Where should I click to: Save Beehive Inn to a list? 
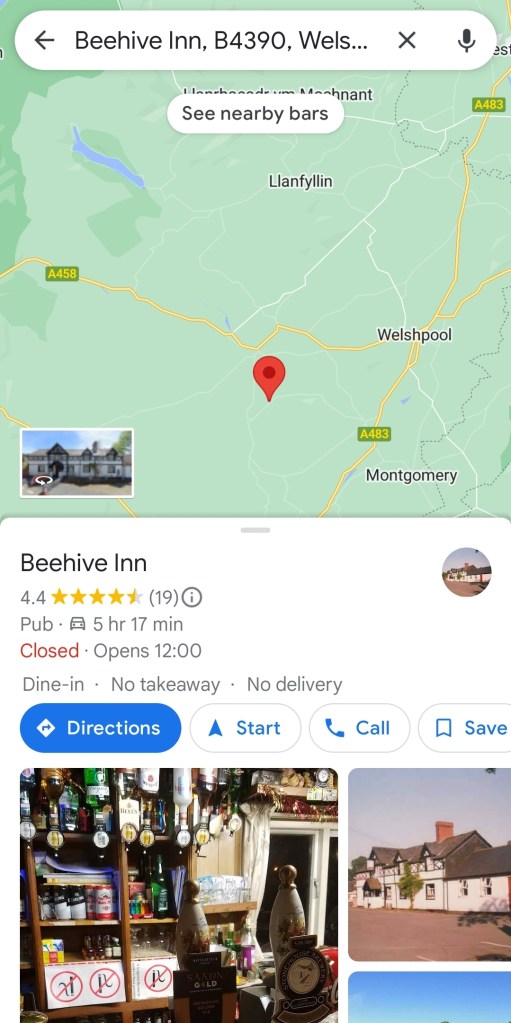(x=465, y=728)
